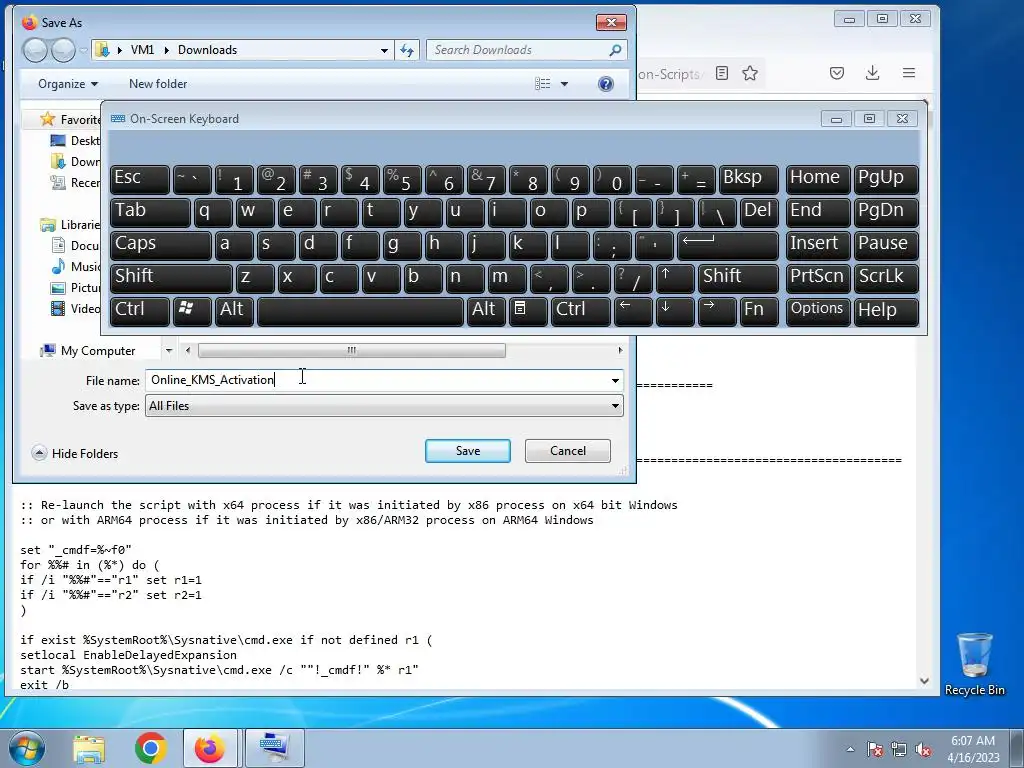
Task: Click the muted volume tray icon
Action: click(x=923, y=749)
